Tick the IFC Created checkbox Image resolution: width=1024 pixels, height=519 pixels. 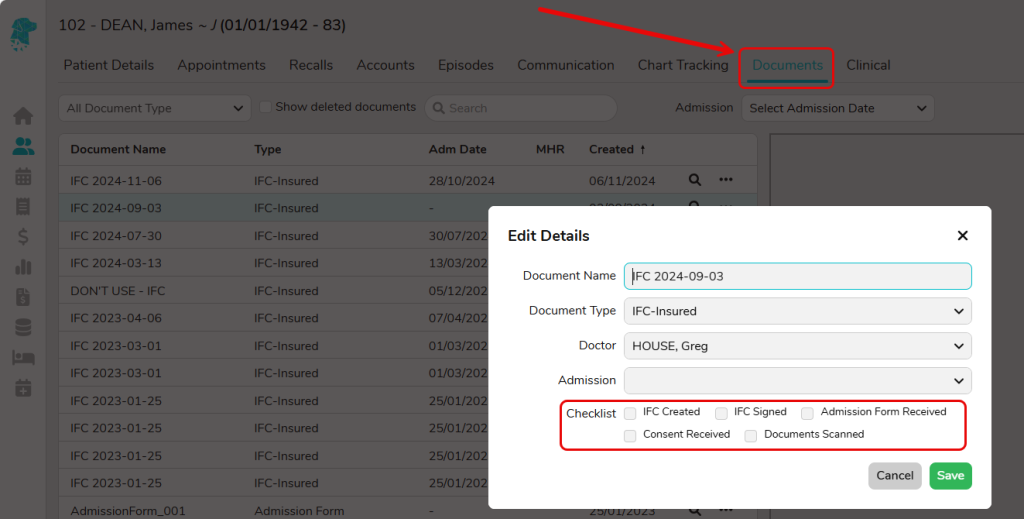pyautogui.click(x=630, y=413)
